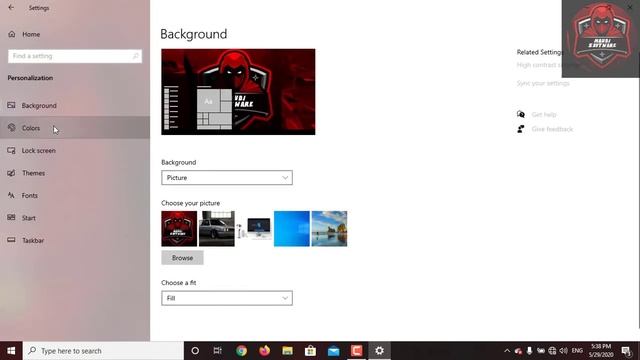
Task: Open Task View on the taskbar
Action: 218,351
